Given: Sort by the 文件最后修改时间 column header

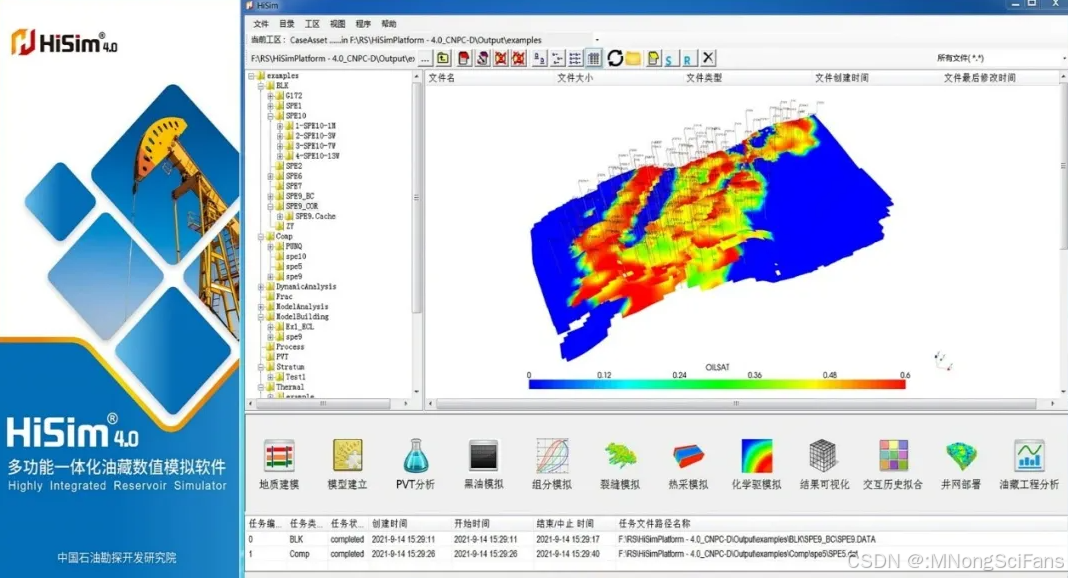Looking at the screenshot, I should 979,78.
